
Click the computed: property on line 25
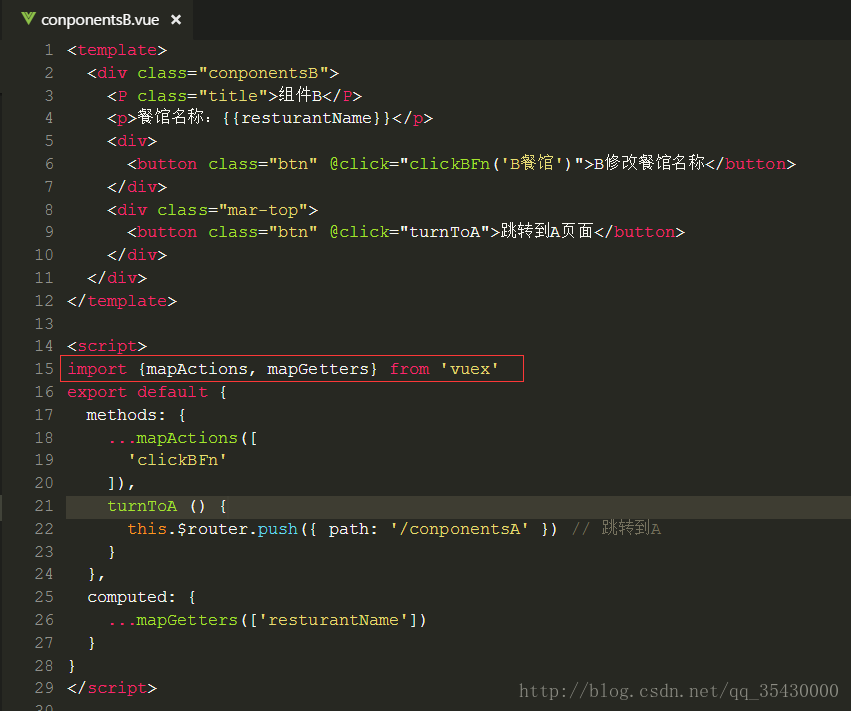[131, 598]
